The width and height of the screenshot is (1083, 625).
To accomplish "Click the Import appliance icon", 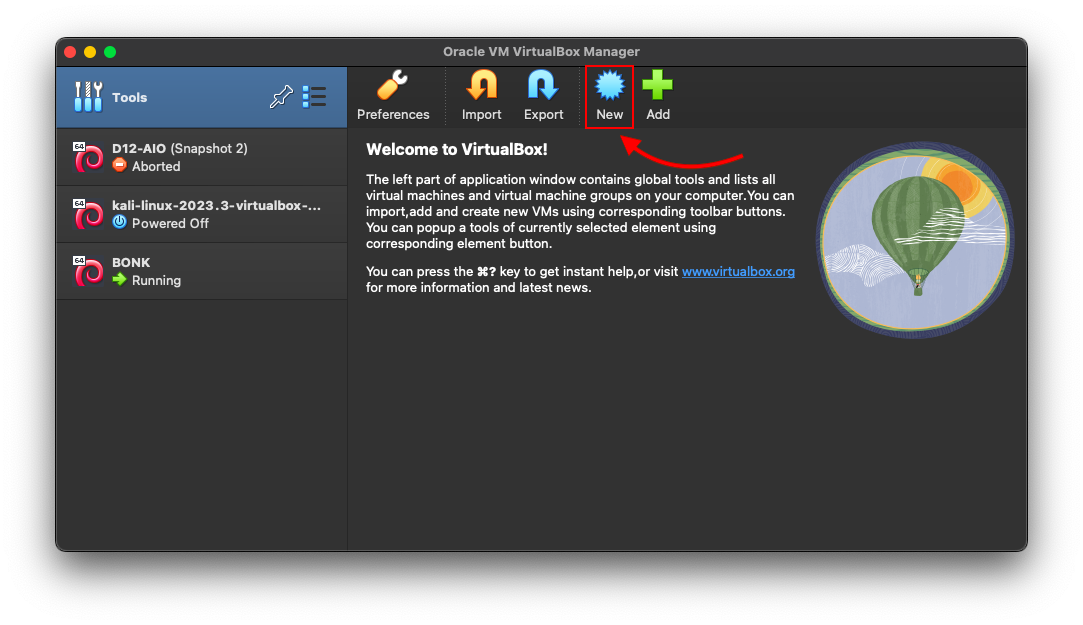I will tap(481, 86).
